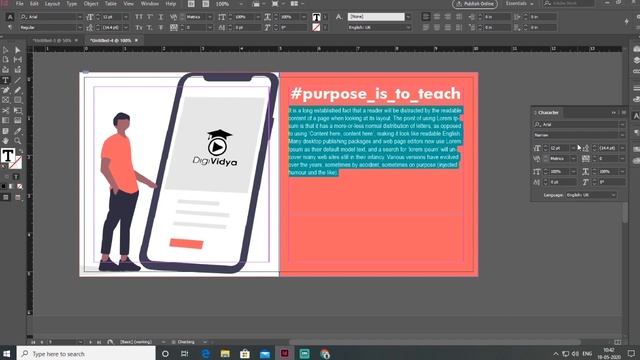Select the Direct Selection tool

[18, 50]
